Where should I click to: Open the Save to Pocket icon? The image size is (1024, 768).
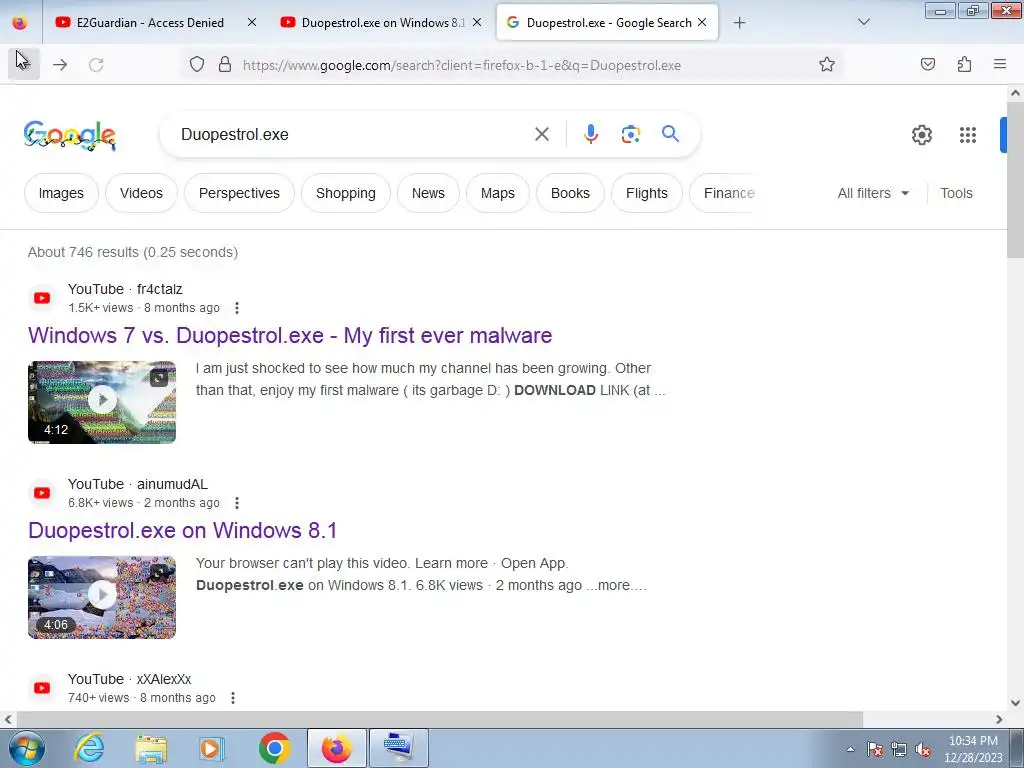pyautogui.click(x=928, y=64)
